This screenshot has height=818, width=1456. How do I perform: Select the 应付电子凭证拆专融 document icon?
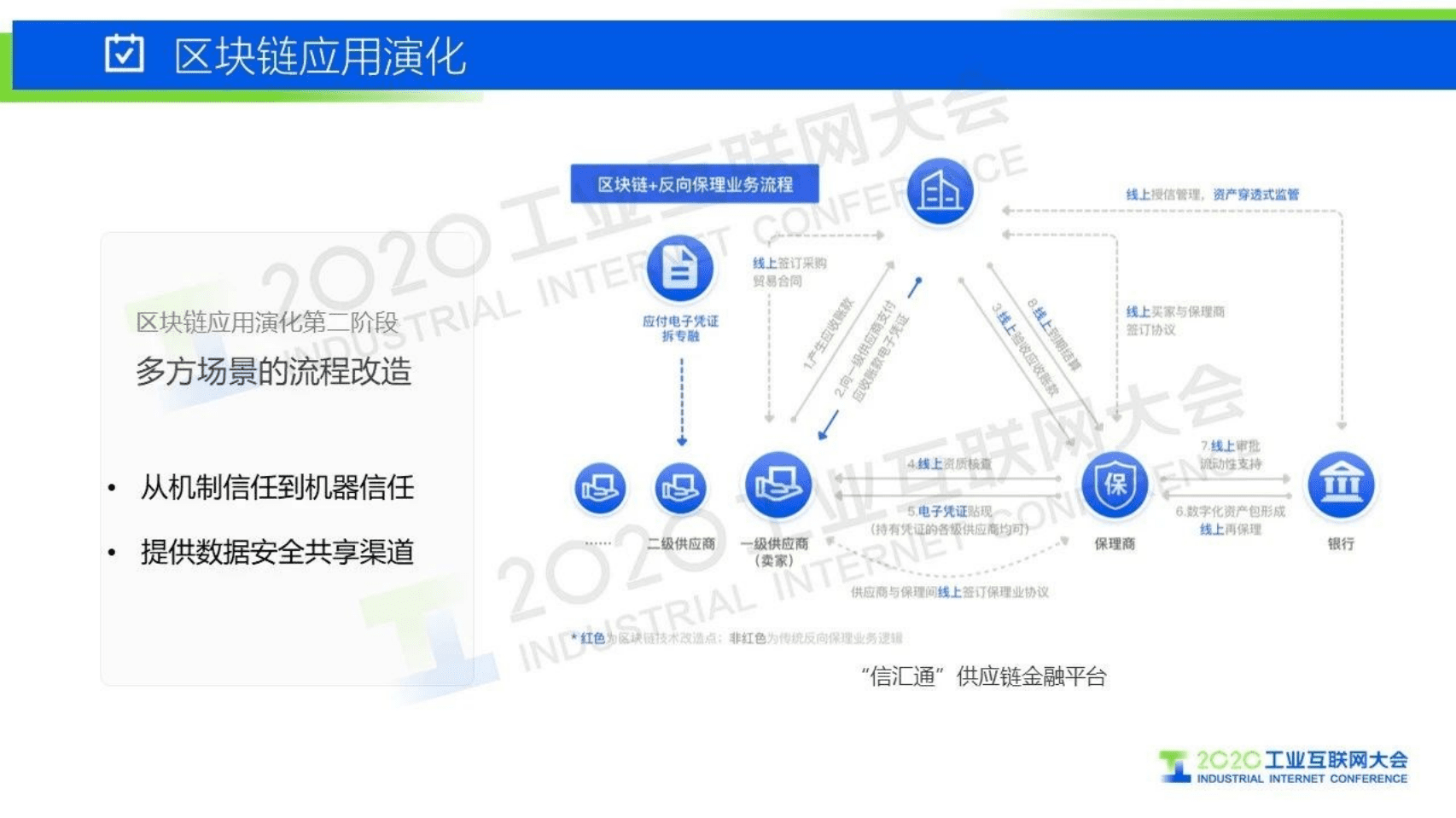(x=680, y=269)
